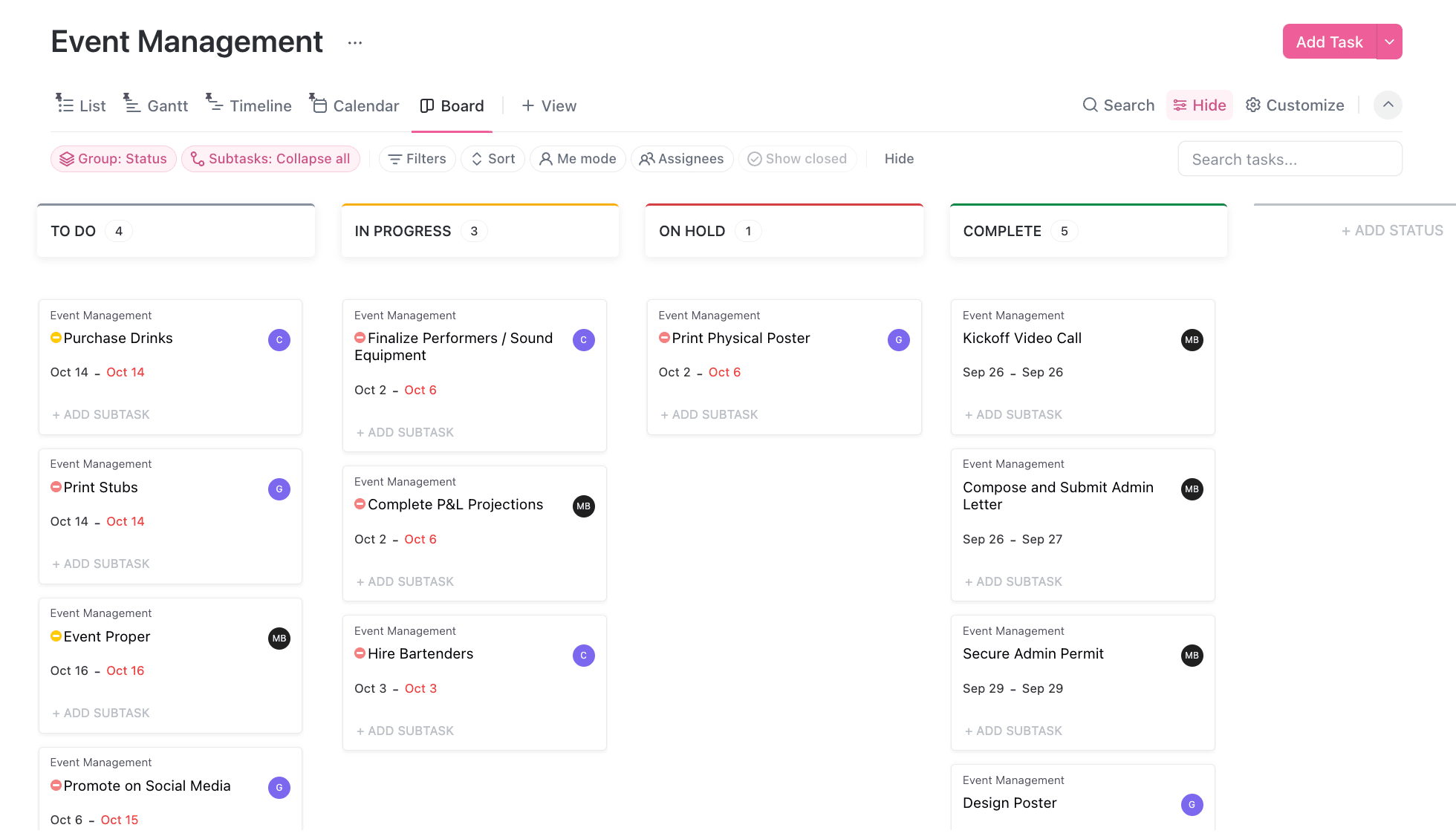Open the Assignees filter menu
Image resolution: width=1456 pixels, height=839 pixels.
[681, 158]
